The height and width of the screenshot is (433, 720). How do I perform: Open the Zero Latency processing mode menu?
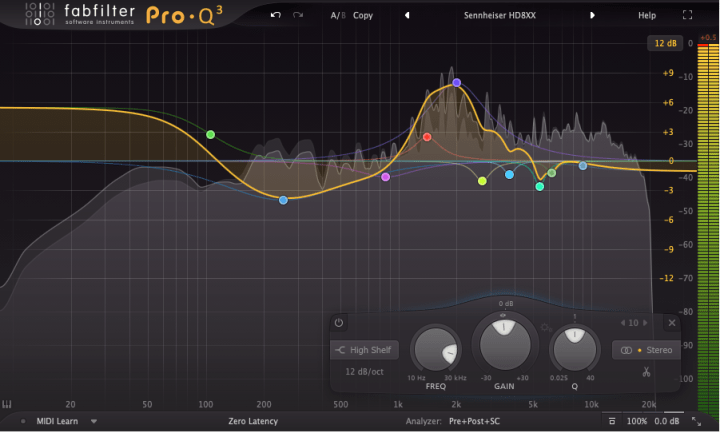[x=253, y=421]
